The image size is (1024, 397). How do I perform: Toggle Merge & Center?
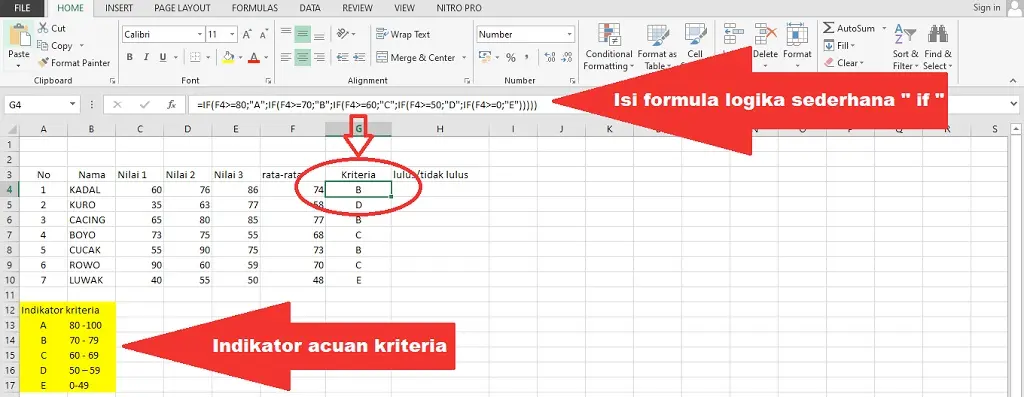coord(415,57)
